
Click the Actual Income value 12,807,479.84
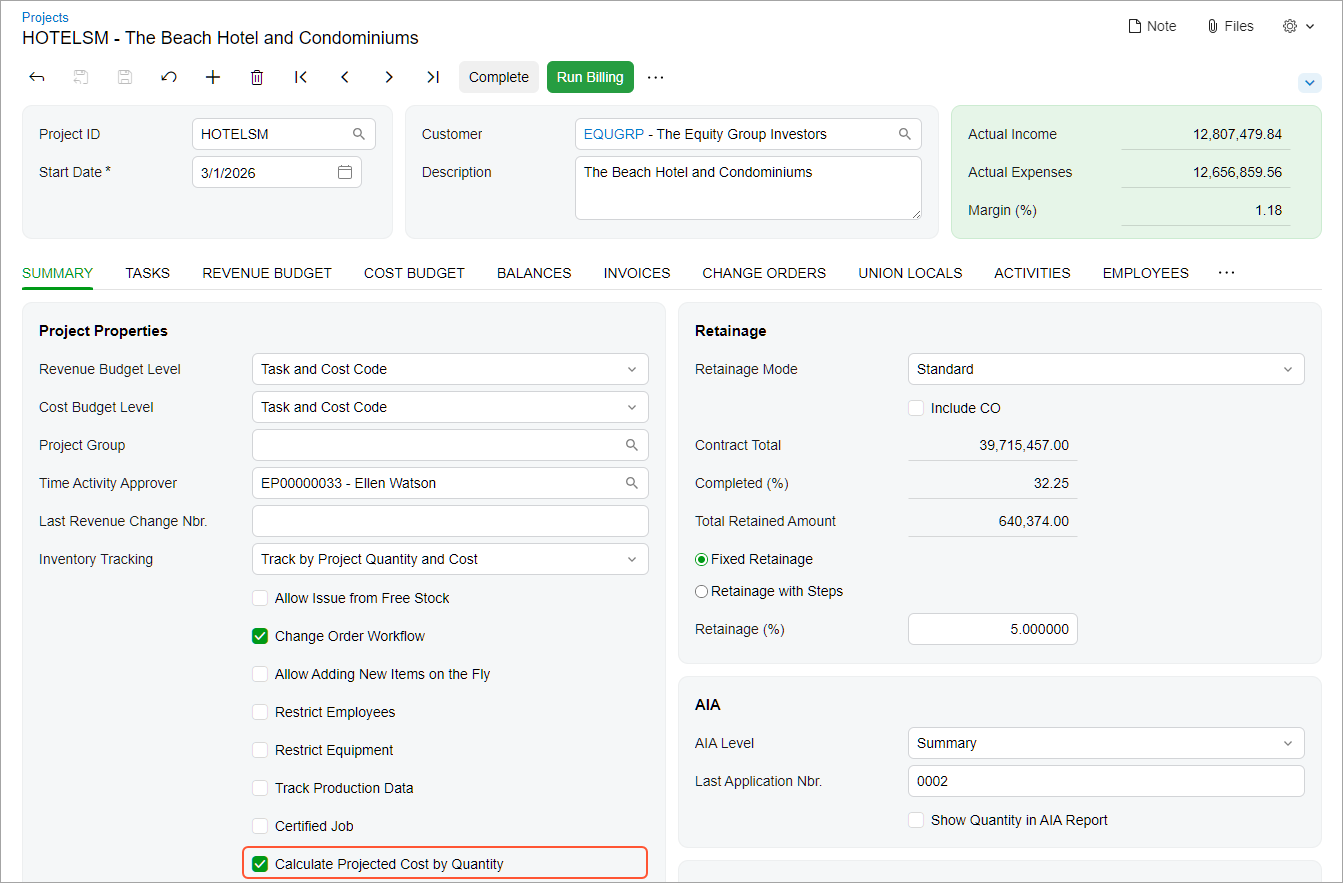pyautogui.click(x=1237, y=134)
